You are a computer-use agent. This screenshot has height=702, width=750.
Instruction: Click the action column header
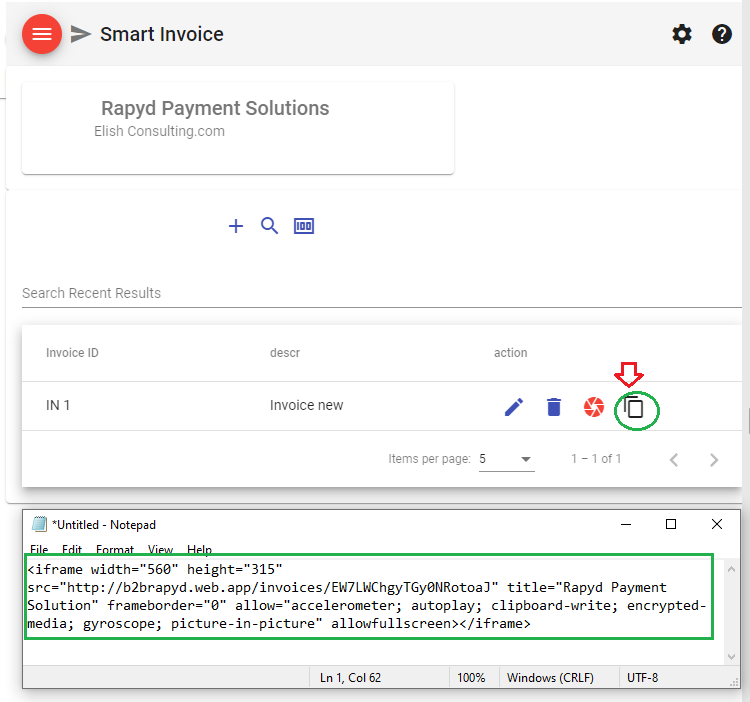510,353
